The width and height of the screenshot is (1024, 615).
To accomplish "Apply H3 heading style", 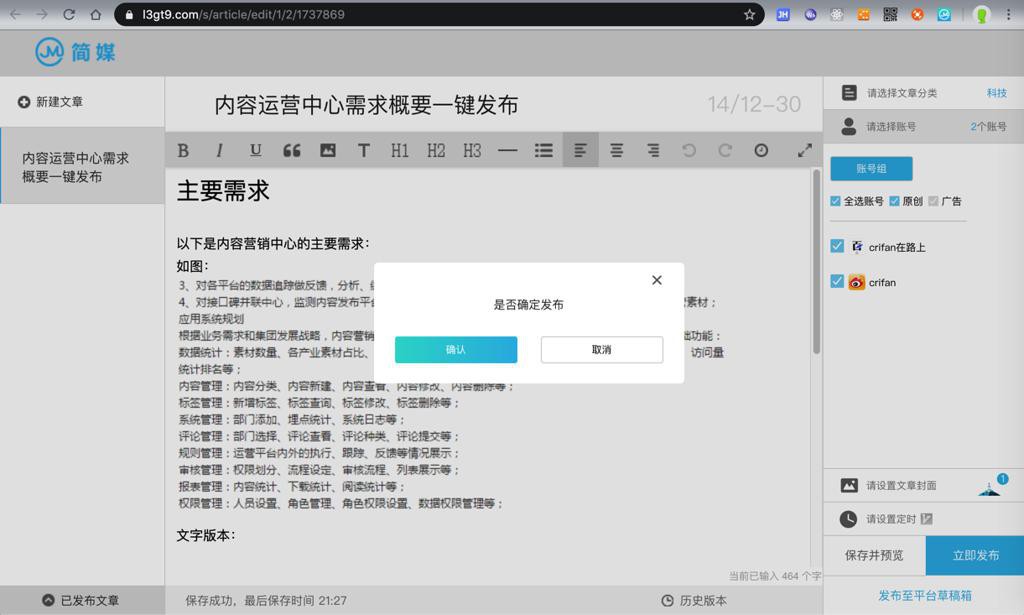I will 472,150.
